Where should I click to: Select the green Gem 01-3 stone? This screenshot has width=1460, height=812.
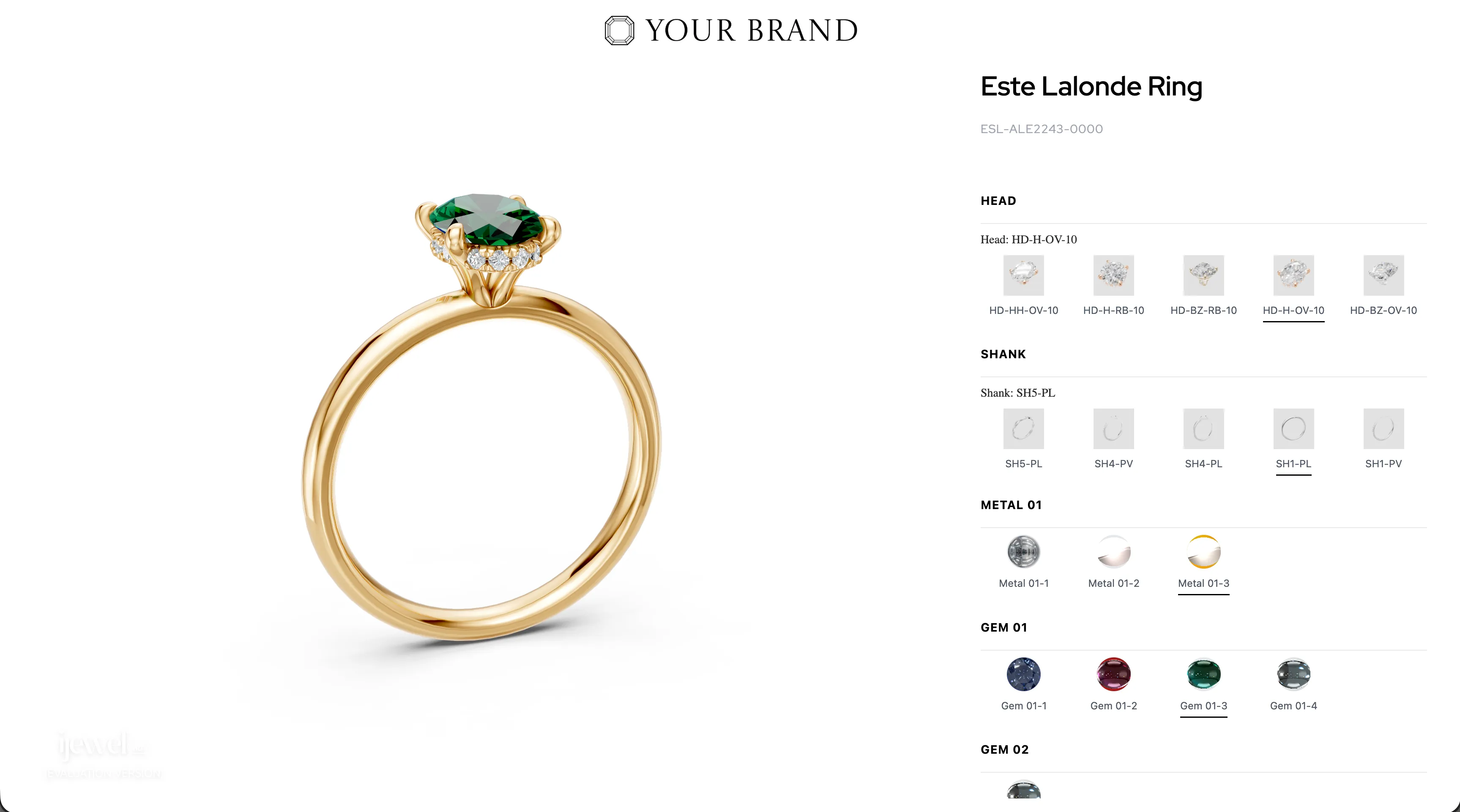coord(1204,674)
